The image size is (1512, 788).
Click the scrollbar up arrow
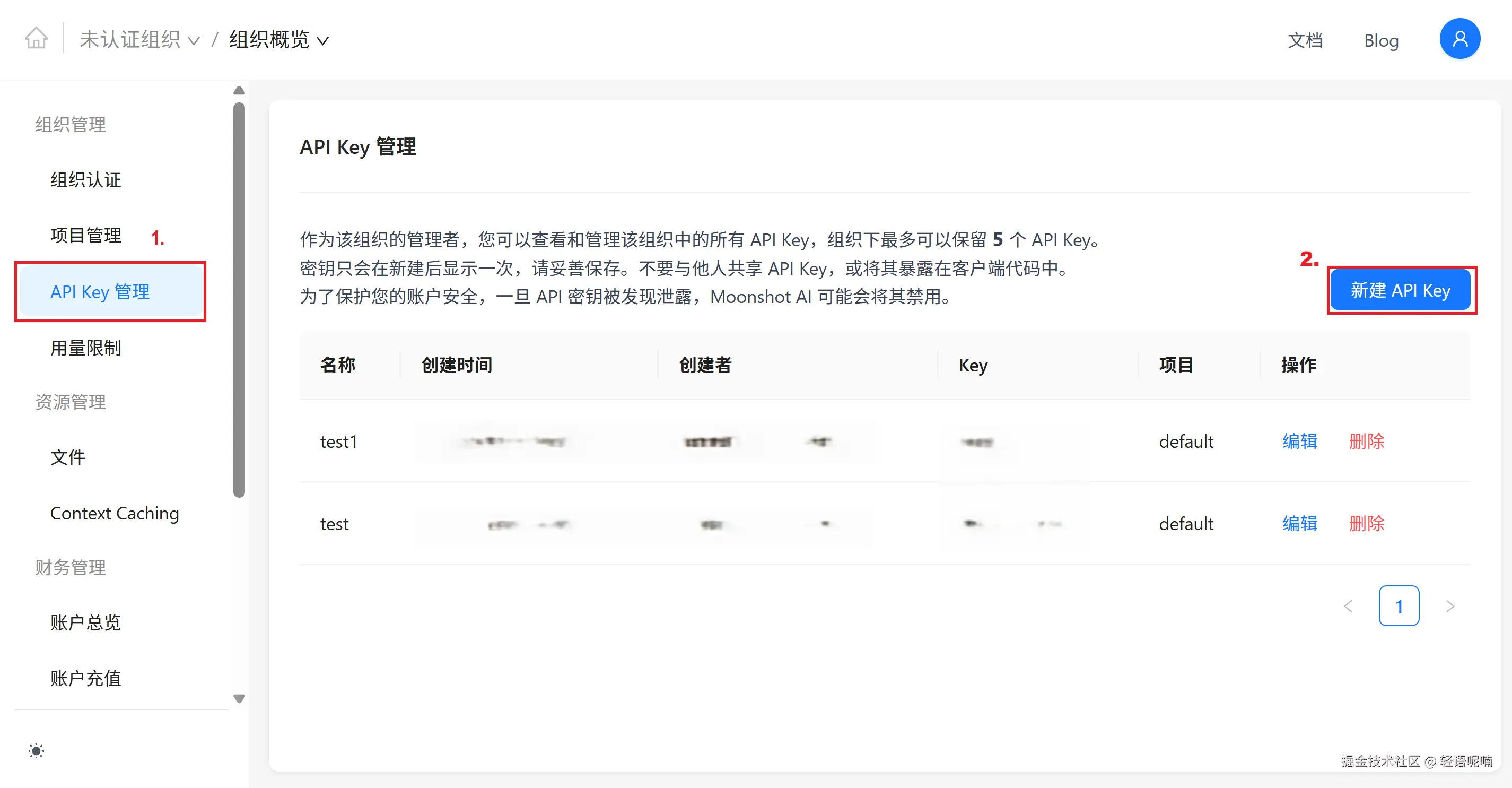click(239, 89)
